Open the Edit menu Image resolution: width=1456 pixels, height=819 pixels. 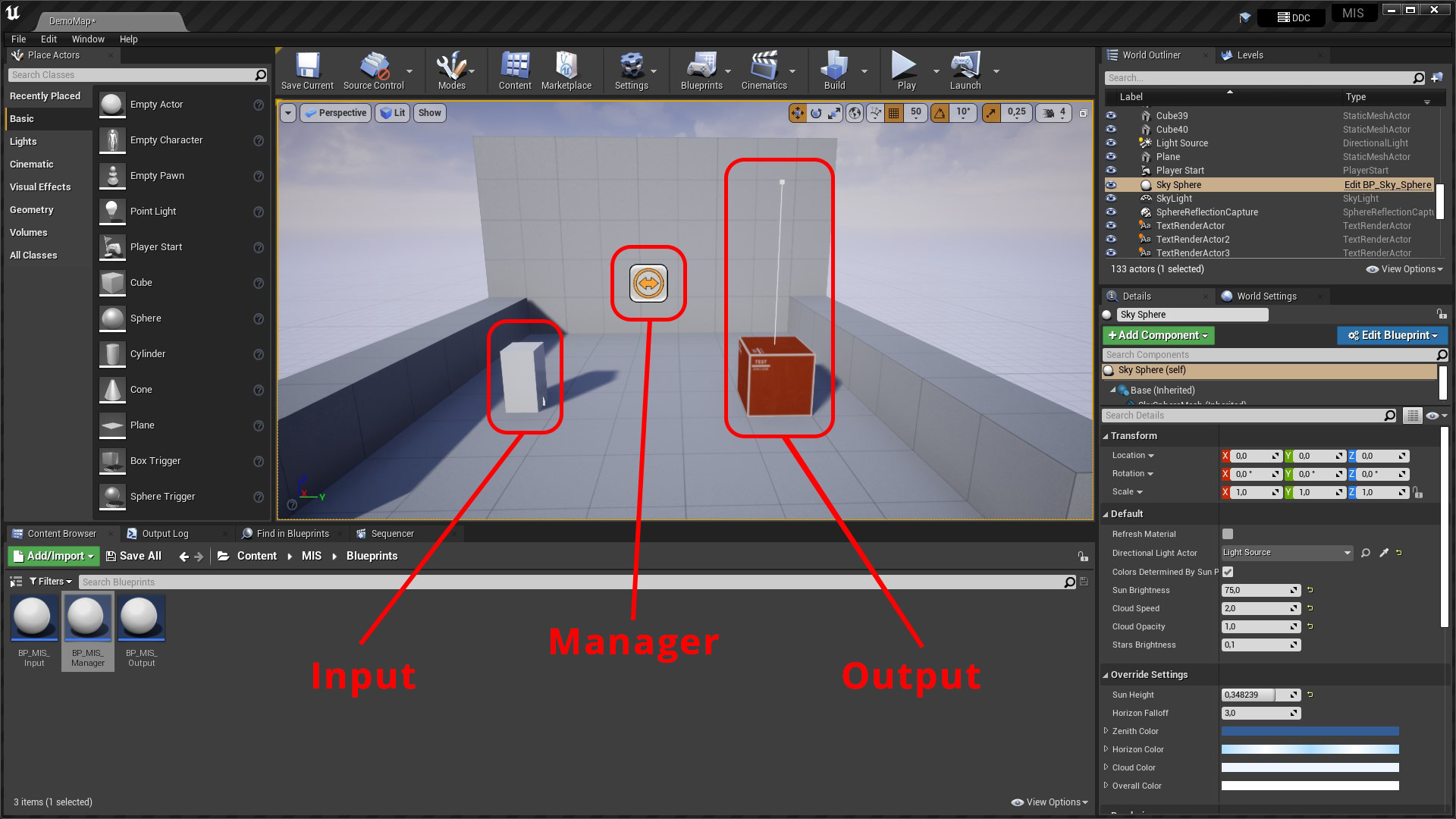coord(49,39)
